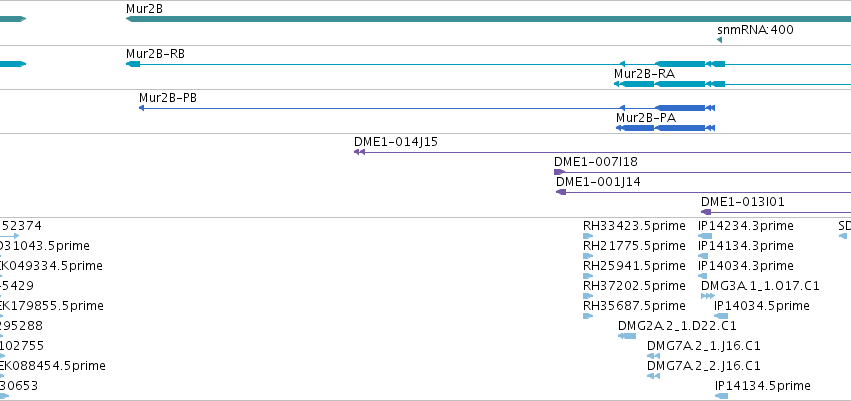Viewport: 851px width, 401px height.
Task: Select the RH21775.5prime EST label
Action: point(634,246)
